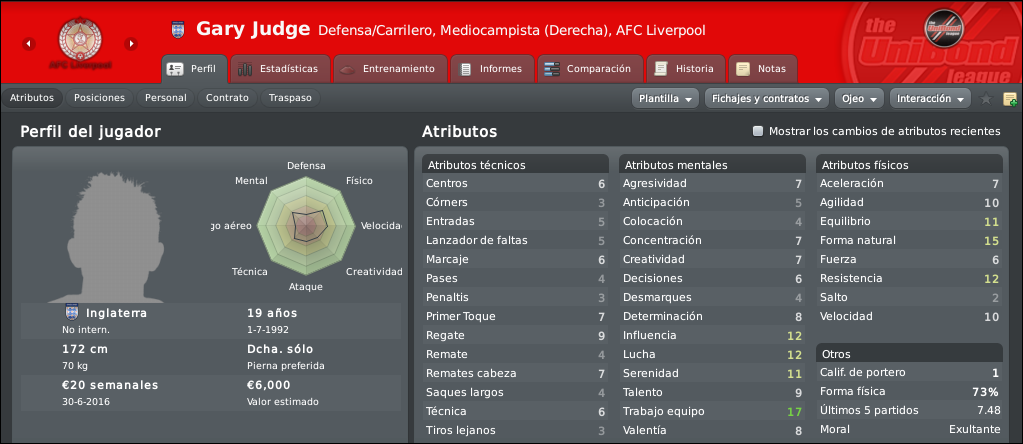Click the attribute radar polygon chart

[306, 226]
